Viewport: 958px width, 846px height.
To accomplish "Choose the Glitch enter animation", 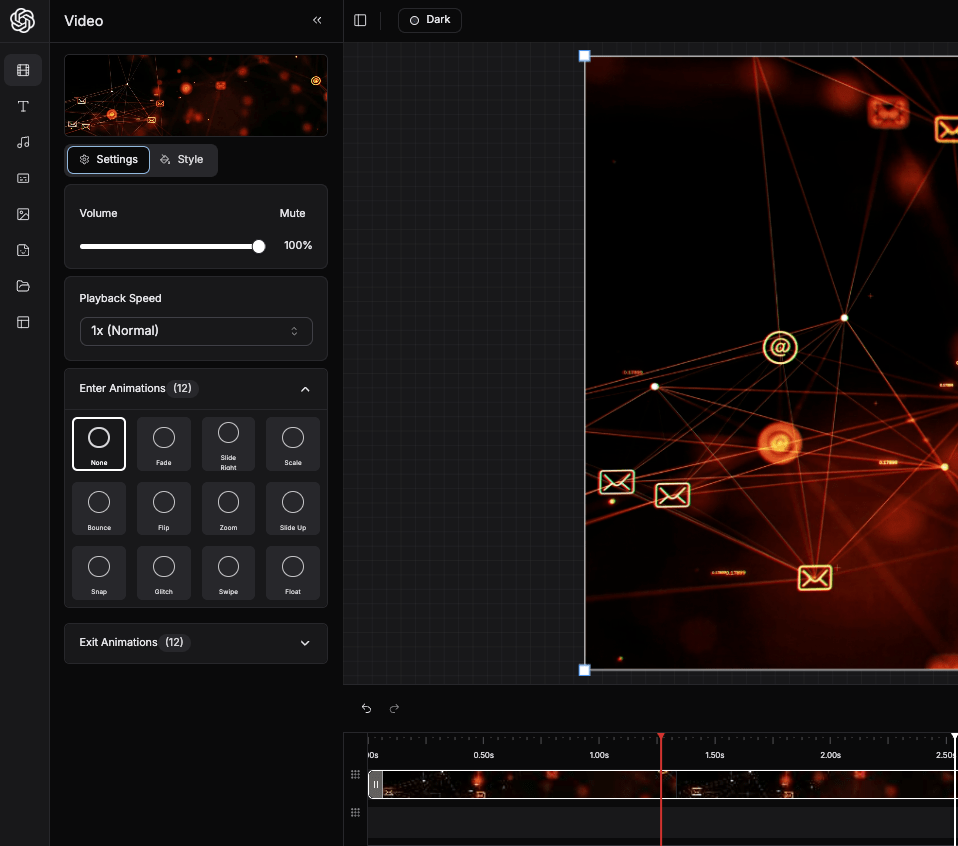I will point(163,573).
